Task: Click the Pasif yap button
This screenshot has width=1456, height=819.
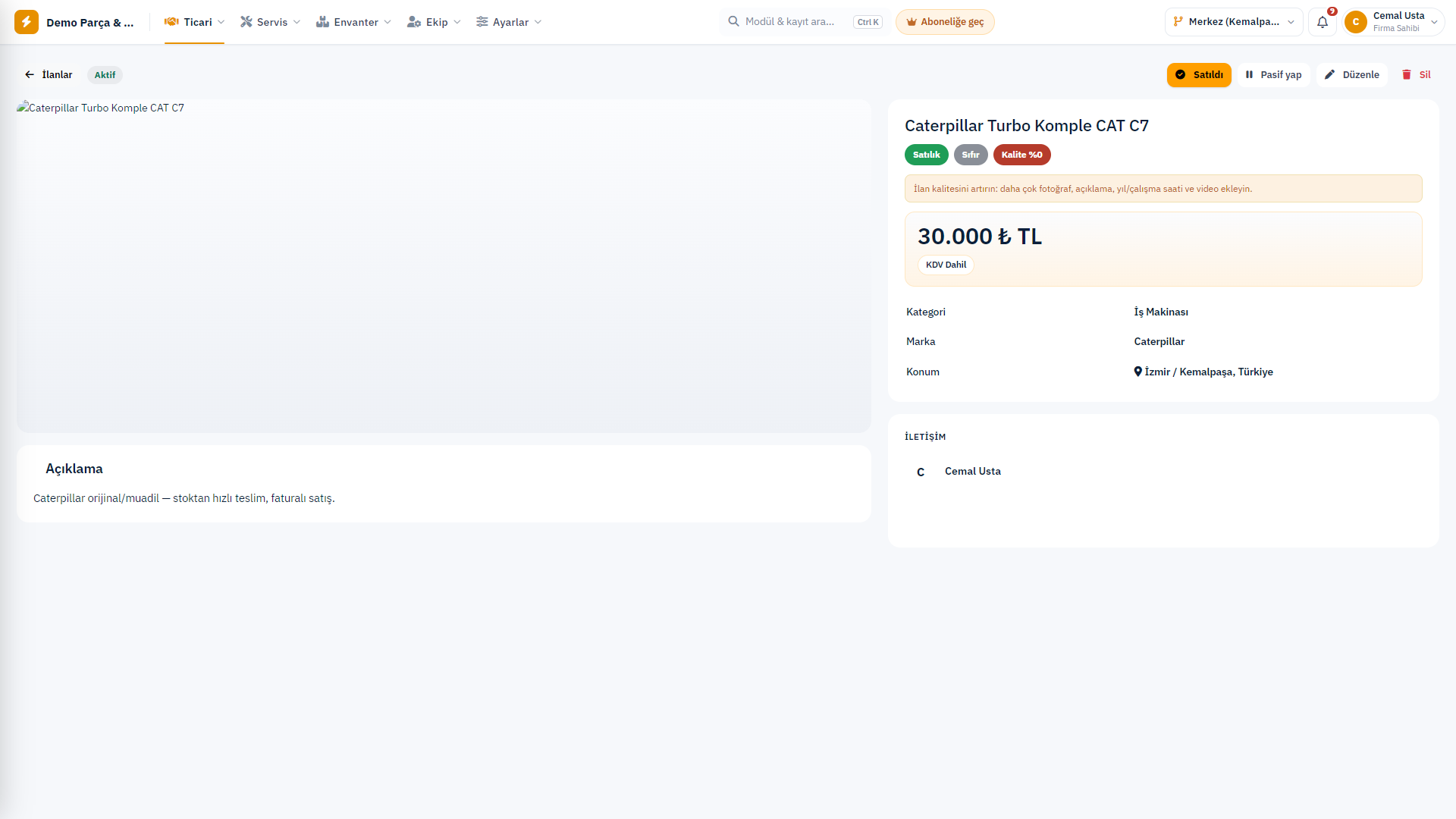Action: pos(1274,75)
